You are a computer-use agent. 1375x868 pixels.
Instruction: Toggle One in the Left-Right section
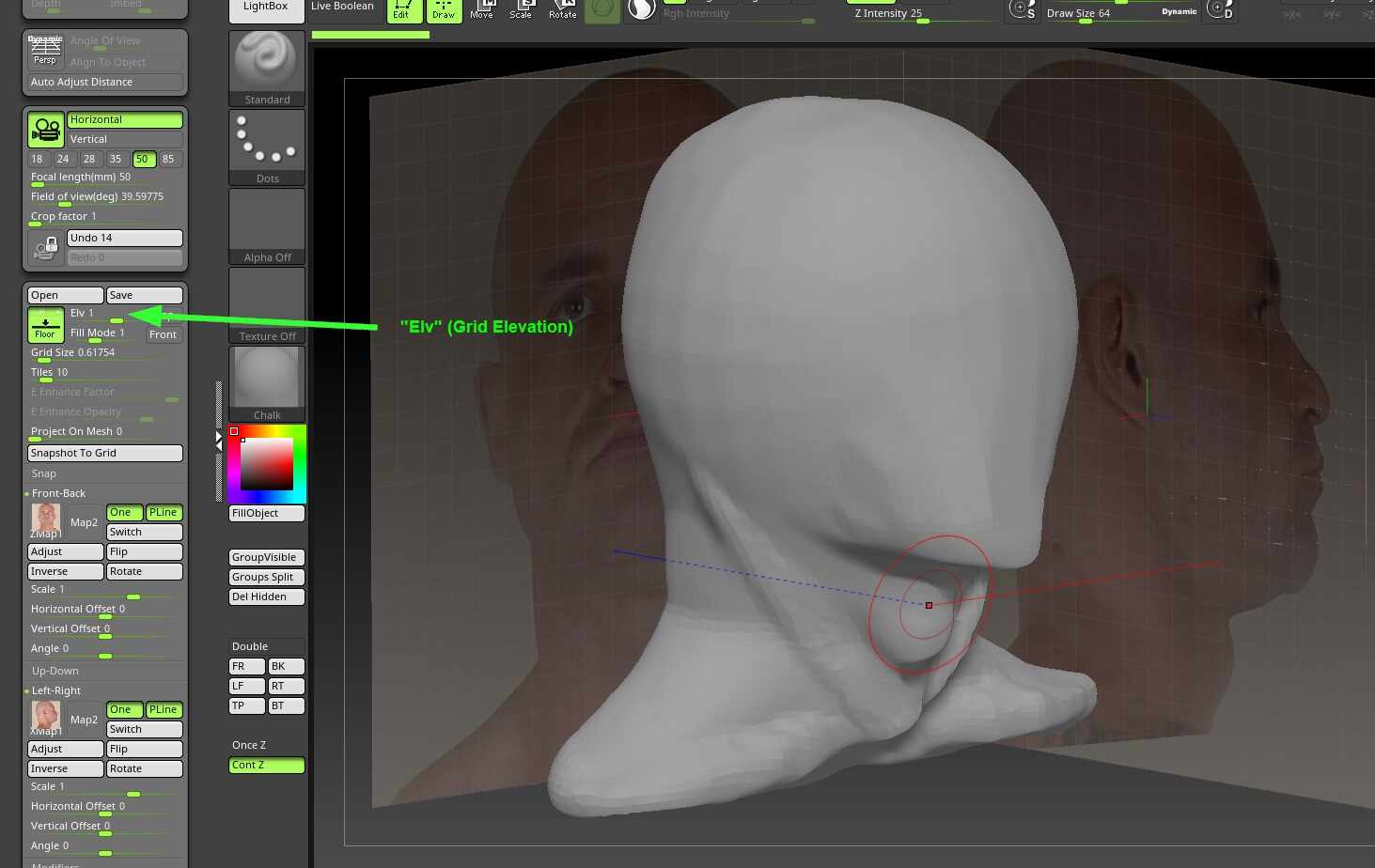124,709
